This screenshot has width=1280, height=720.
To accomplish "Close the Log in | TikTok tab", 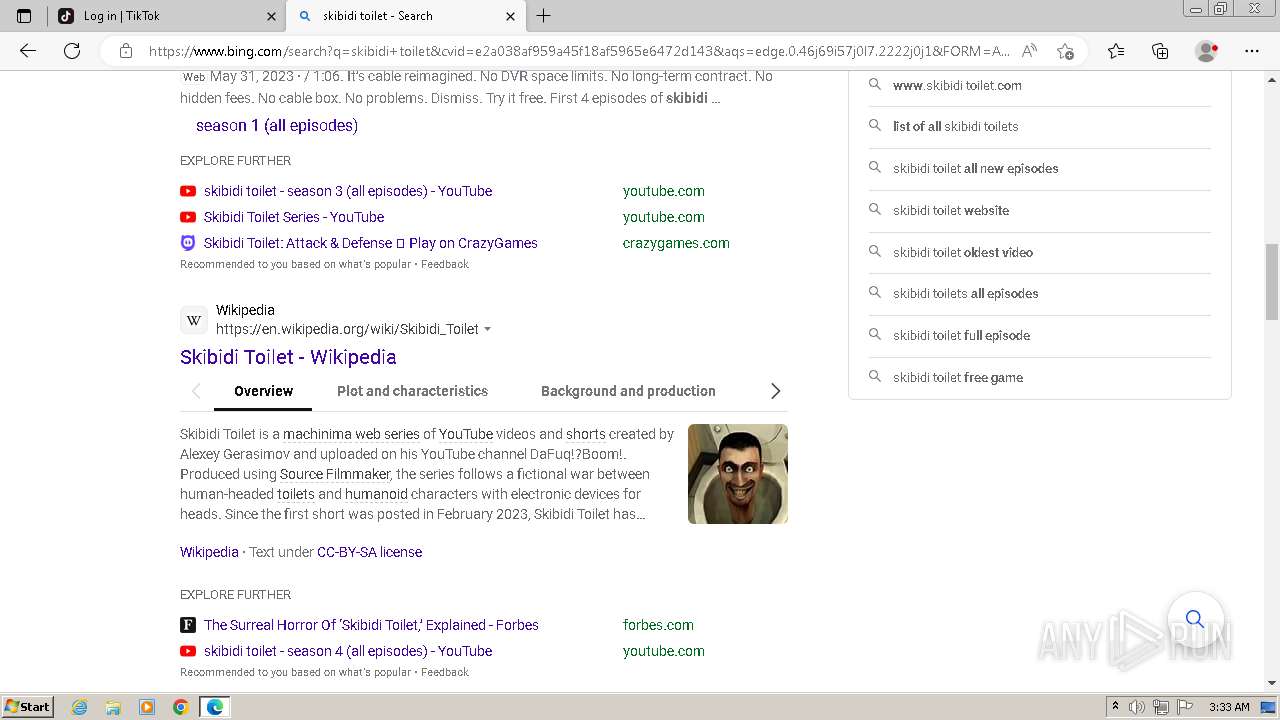I will coord(272,16).
